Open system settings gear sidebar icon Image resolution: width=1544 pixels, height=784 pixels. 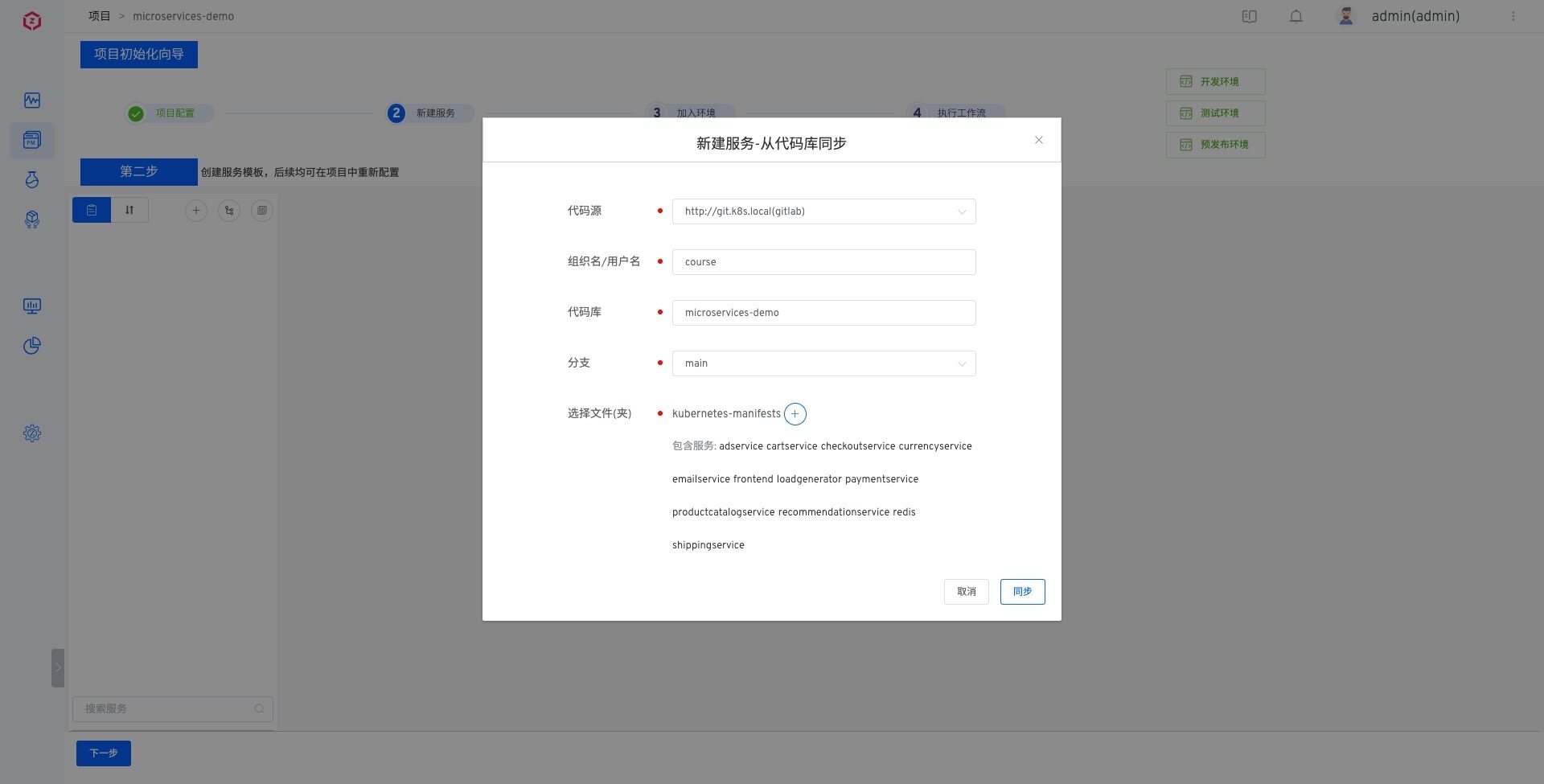click(32, 433)
